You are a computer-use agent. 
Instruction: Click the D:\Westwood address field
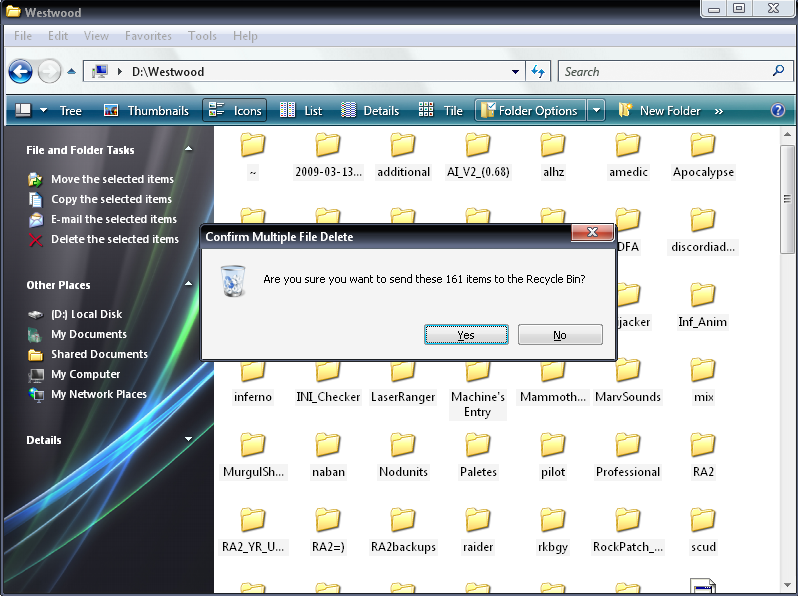pyautogui.click(x=304, y=71)
